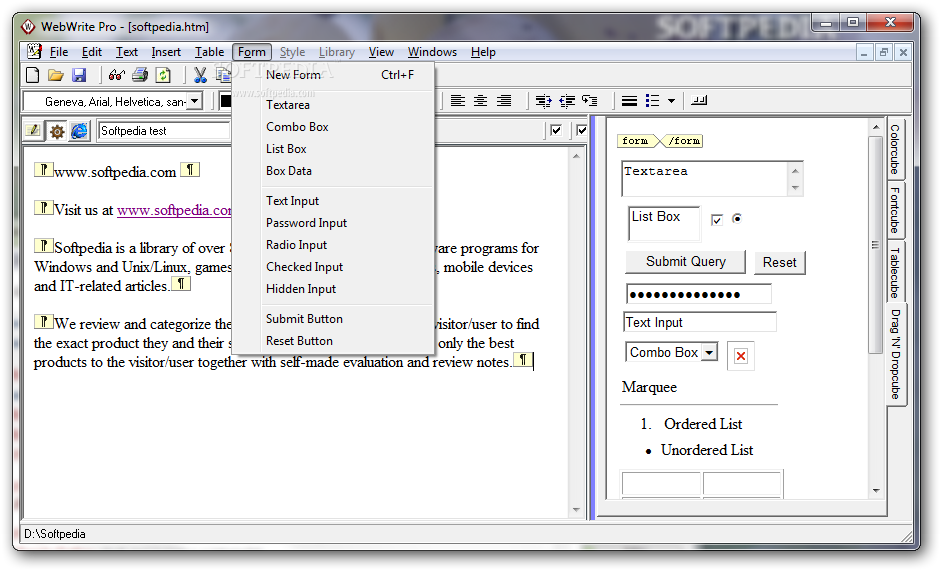Click the WebWrite document icon in menu bar

point(34,52)
